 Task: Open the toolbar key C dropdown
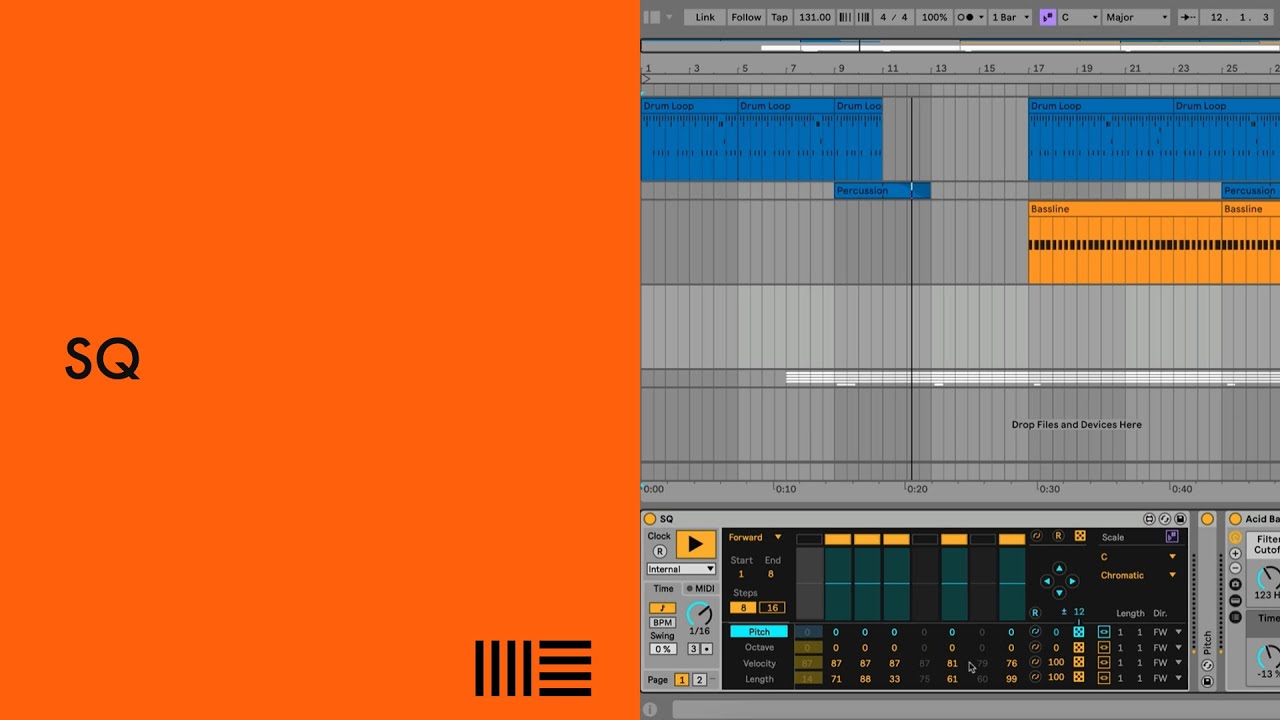tap(1079, 17)
